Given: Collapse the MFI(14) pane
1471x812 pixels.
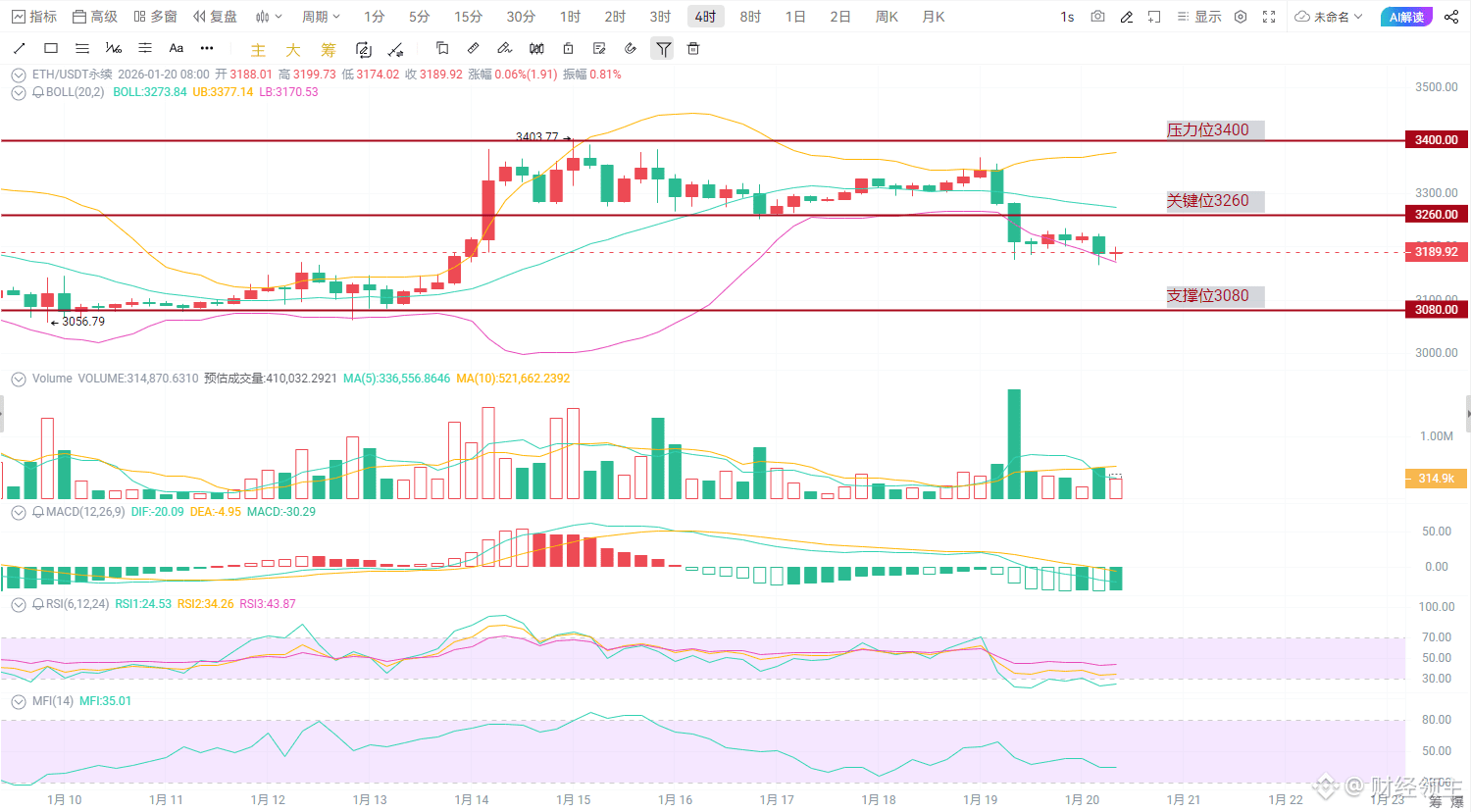Looking at the screenshot, I should [19, 701].
